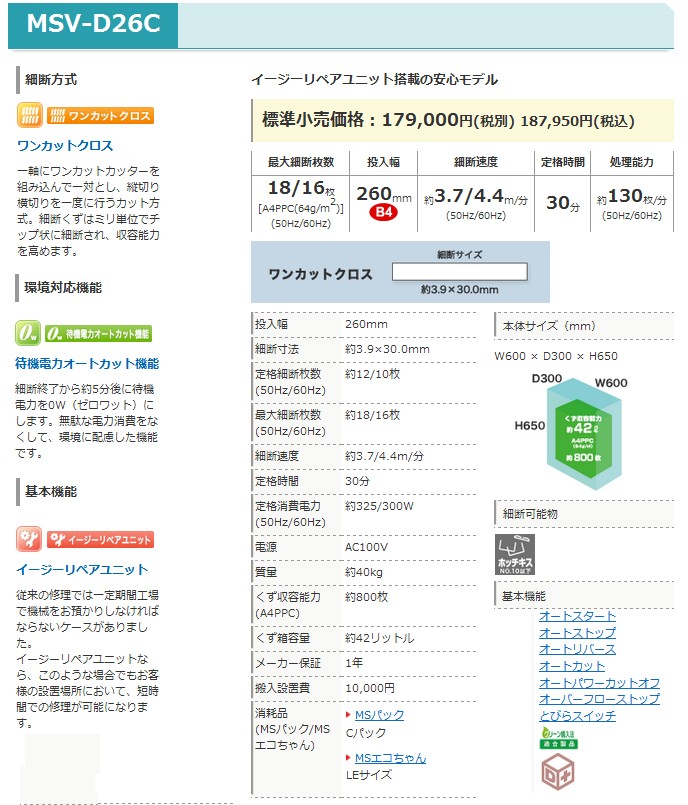Click the AC100V power source value
The height and width of the screenshot is (805, 688).
point(366,547)
